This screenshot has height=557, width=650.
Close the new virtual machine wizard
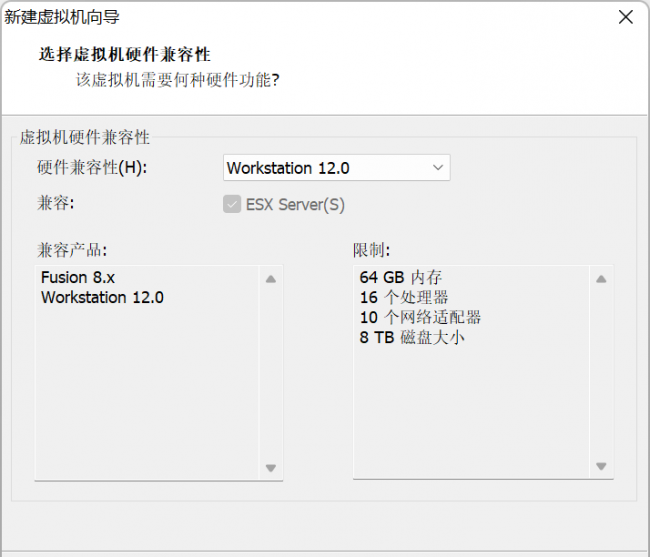pos(626,17)
